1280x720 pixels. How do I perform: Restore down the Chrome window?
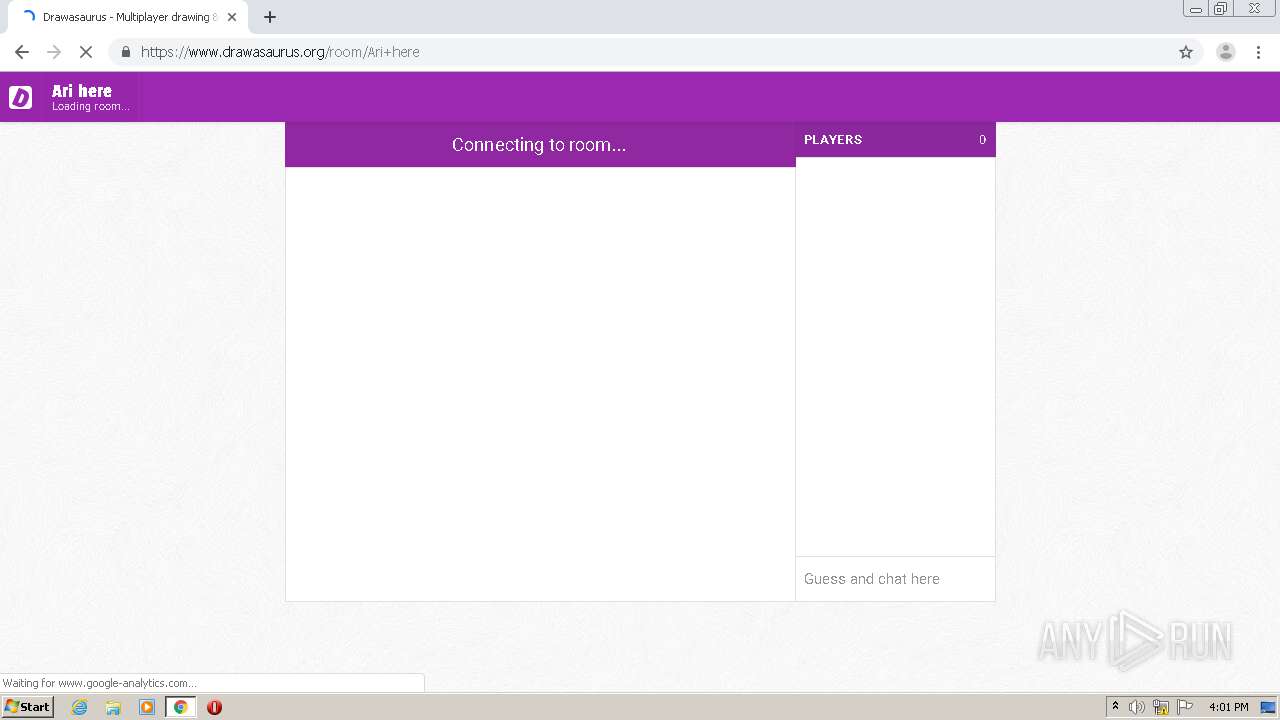(1221, 9)
